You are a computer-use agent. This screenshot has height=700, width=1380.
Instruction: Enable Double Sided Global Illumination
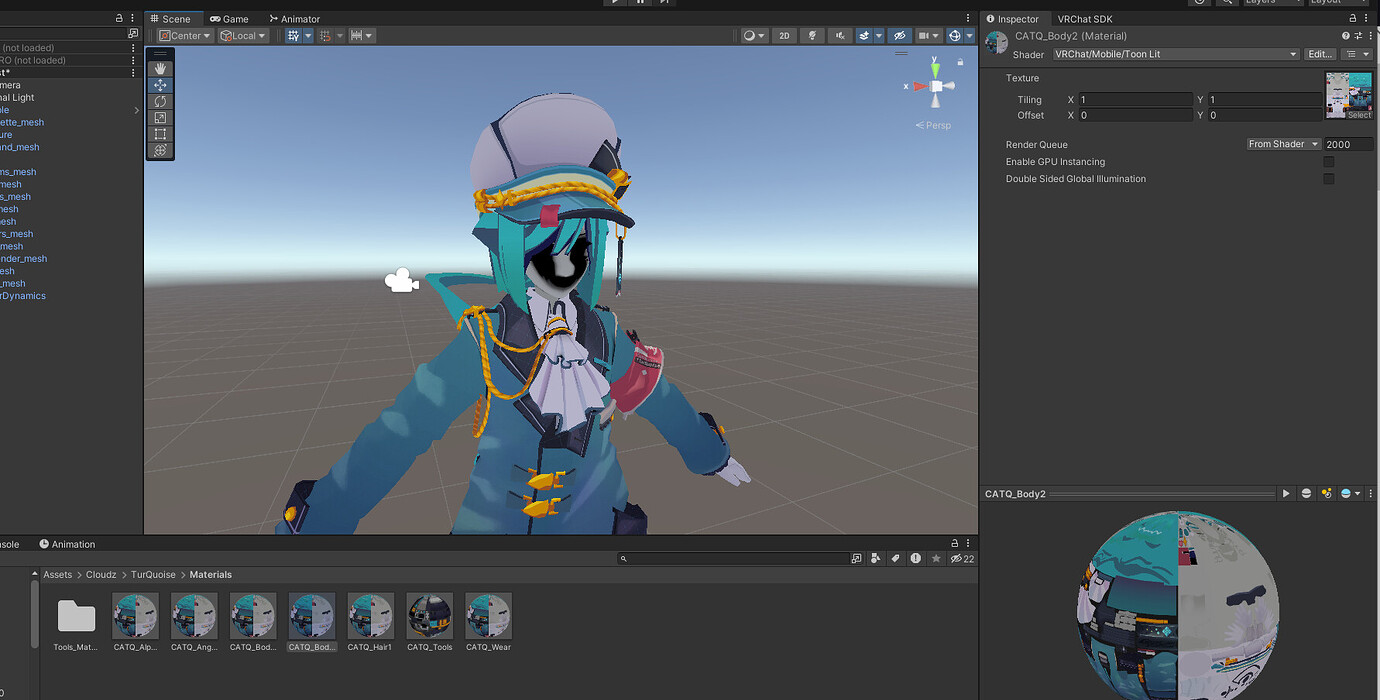pyautogui.click(x=1328, y=178)
